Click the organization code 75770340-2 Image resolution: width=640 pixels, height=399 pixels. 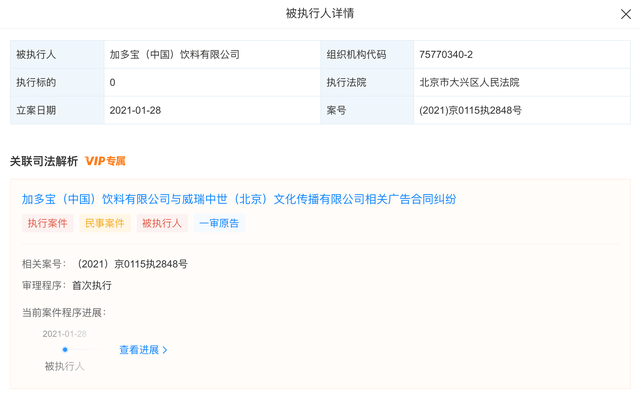(x=446, y=55)
